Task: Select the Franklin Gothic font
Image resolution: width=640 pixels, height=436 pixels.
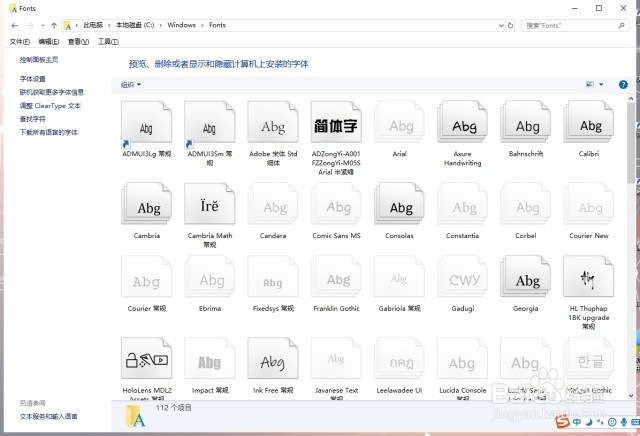Action: (x=336, y=277)
